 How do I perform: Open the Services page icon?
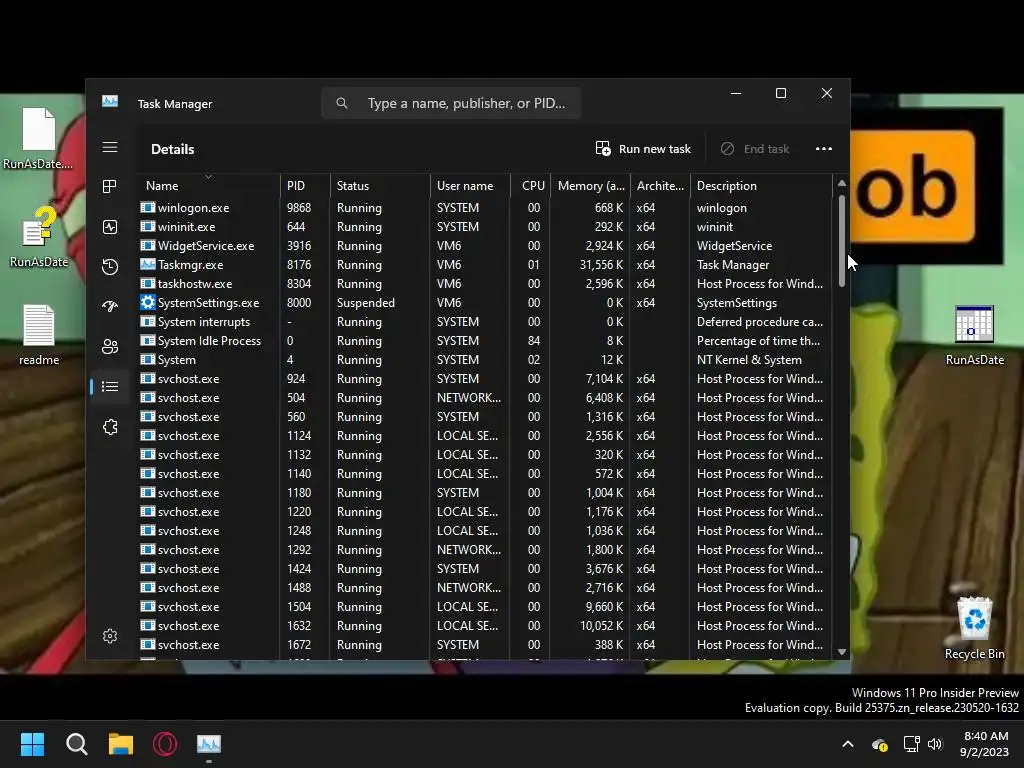110,427
